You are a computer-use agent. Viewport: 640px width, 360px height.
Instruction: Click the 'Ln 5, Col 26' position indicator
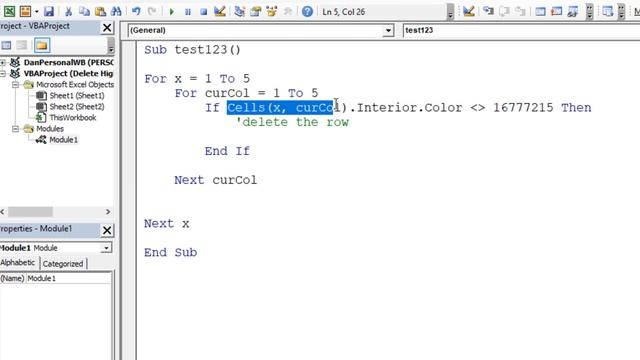pos(344,12)
